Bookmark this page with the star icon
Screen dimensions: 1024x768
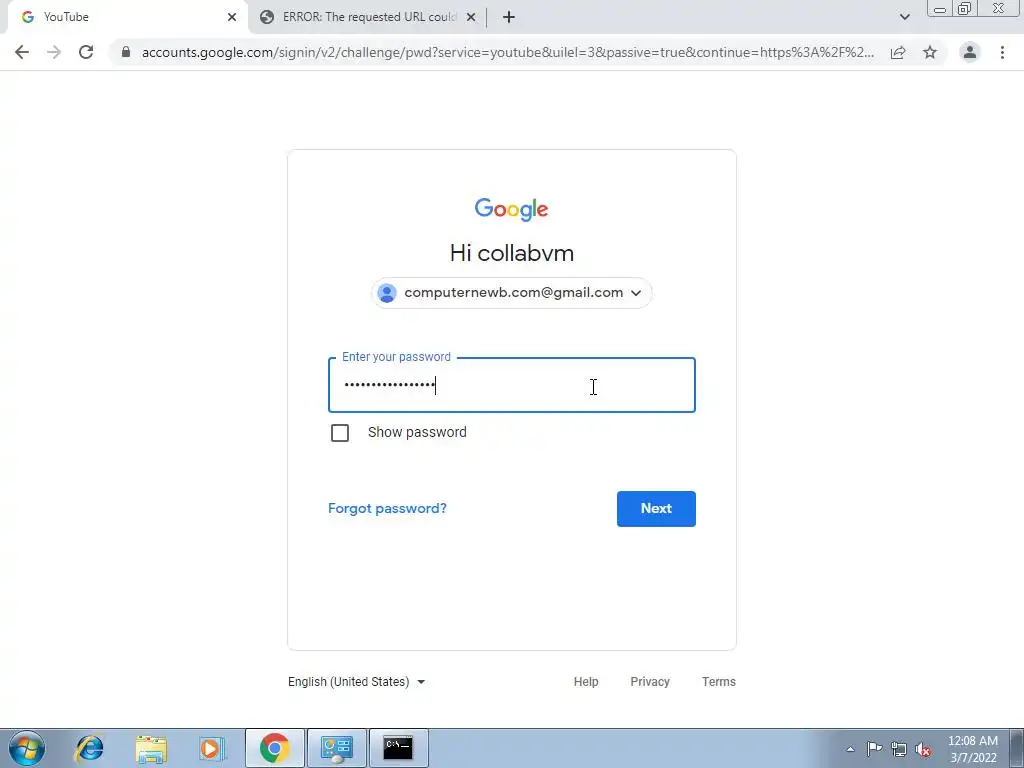coord(930,52)
